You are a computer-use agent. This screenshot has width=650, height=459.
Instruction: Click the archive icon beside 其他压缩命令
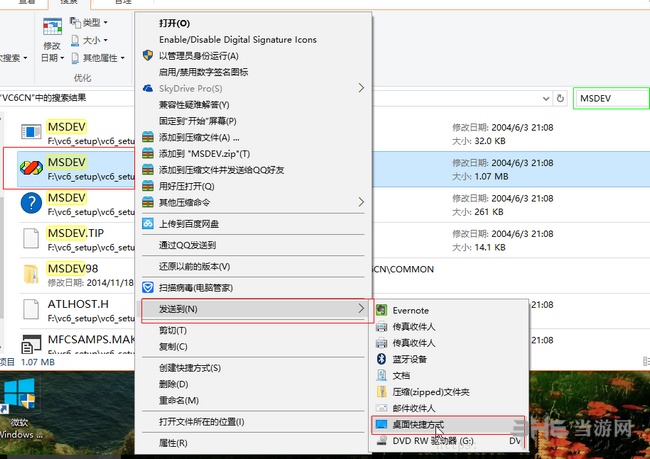(148, 202)
